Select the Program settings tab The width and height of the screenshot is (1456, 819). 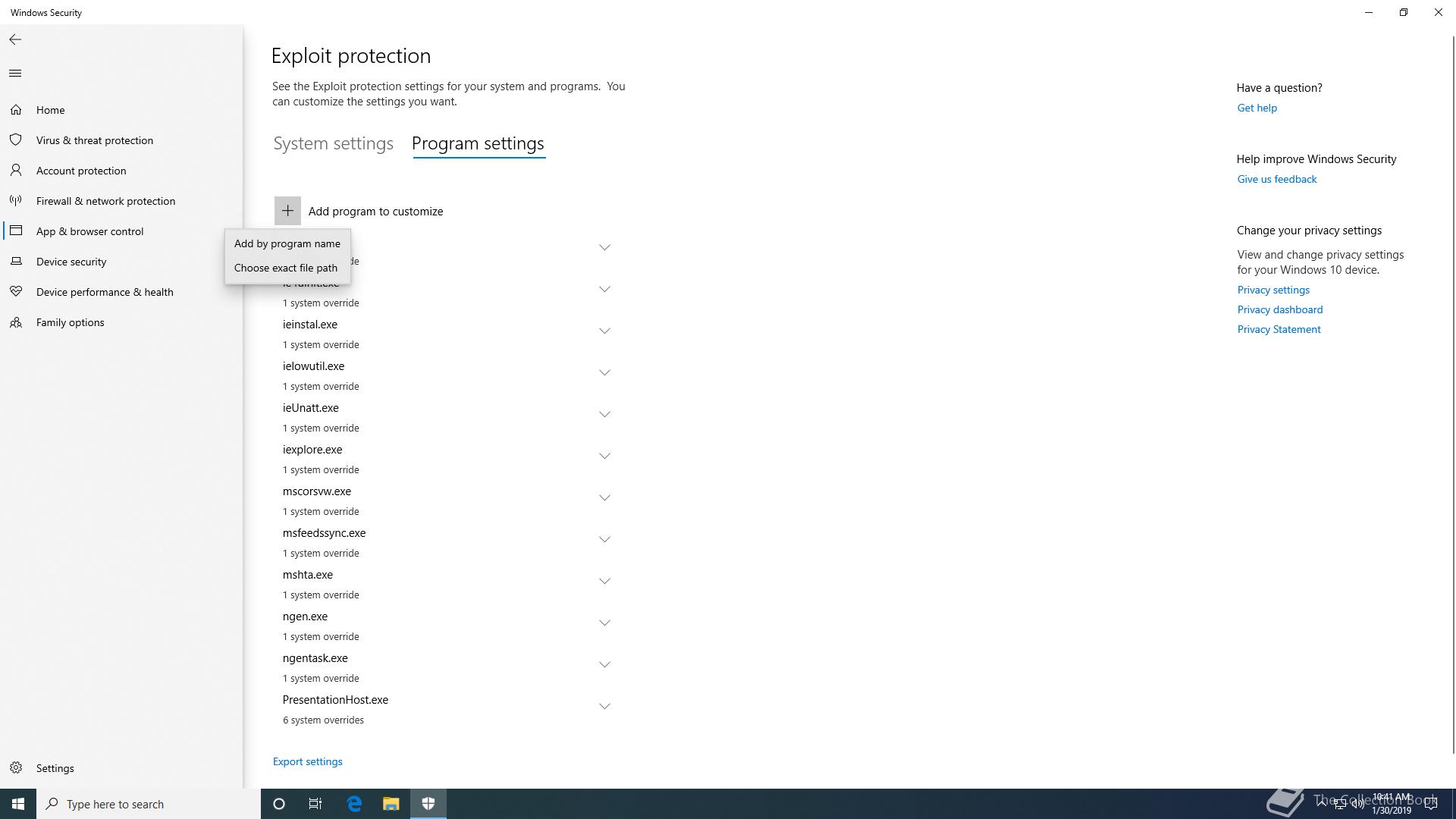[478, 143]
